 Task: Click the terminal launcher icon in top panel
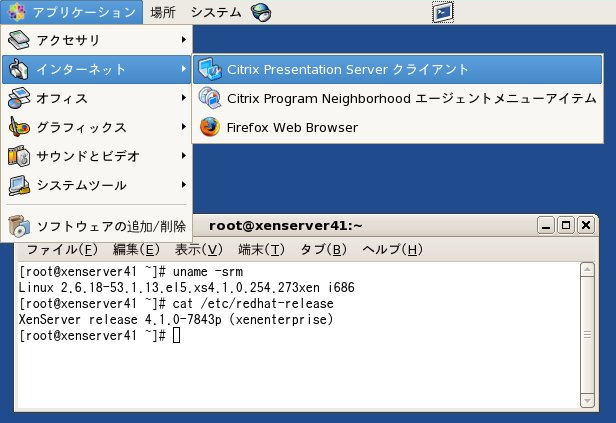(443, 12)
